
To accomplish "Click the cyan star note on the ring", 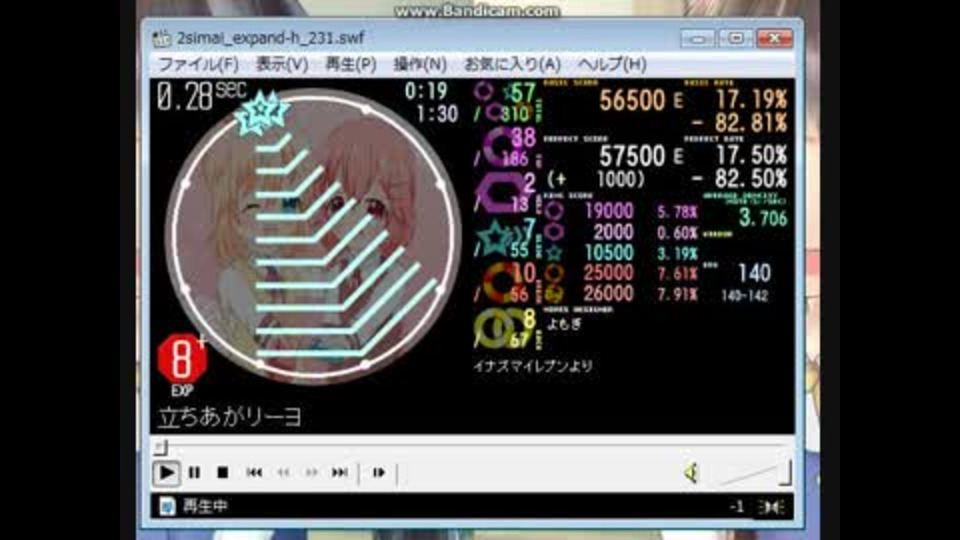I will coord(262,112).
